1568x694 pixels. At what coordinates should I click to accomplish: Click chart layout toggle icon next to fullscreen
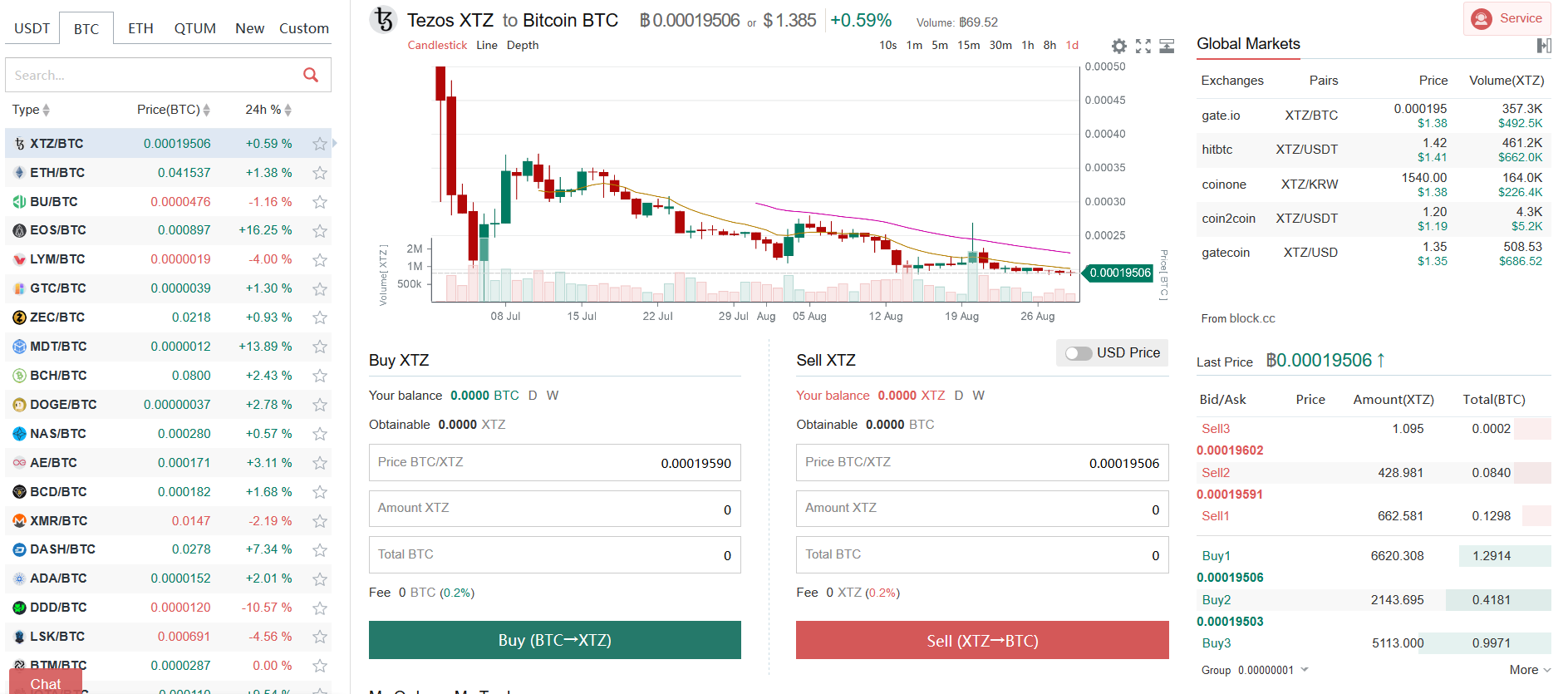(1167, 47)
